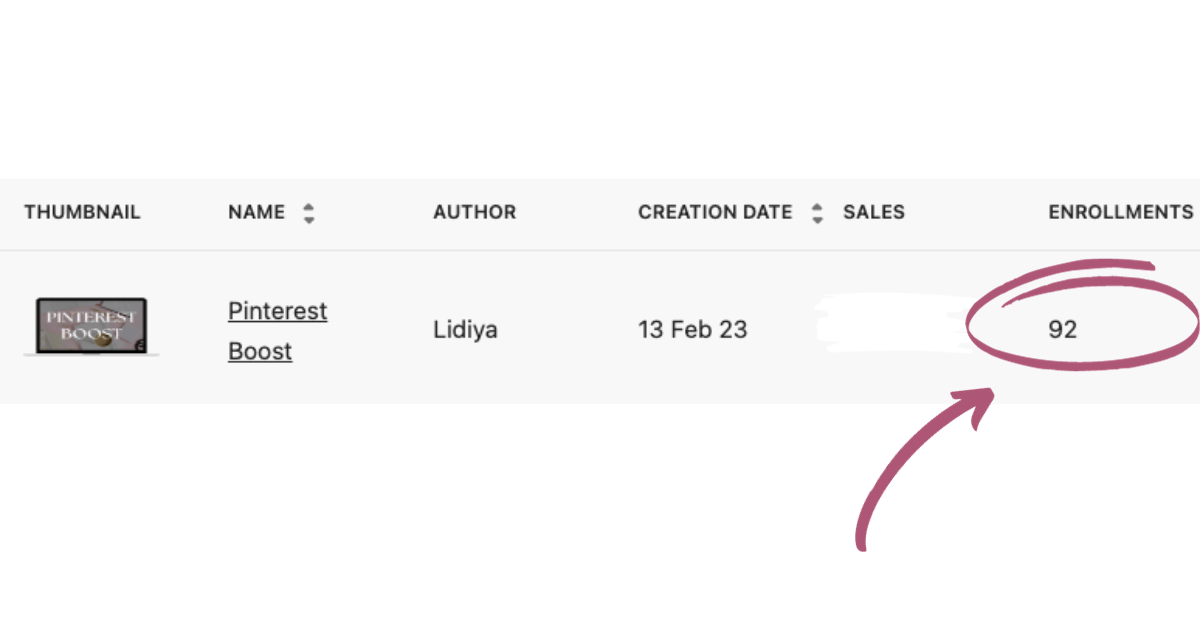The height and width of the screenshot is (630, 1200).
Task: Select the SALES column header
Action: pos(873,213)
